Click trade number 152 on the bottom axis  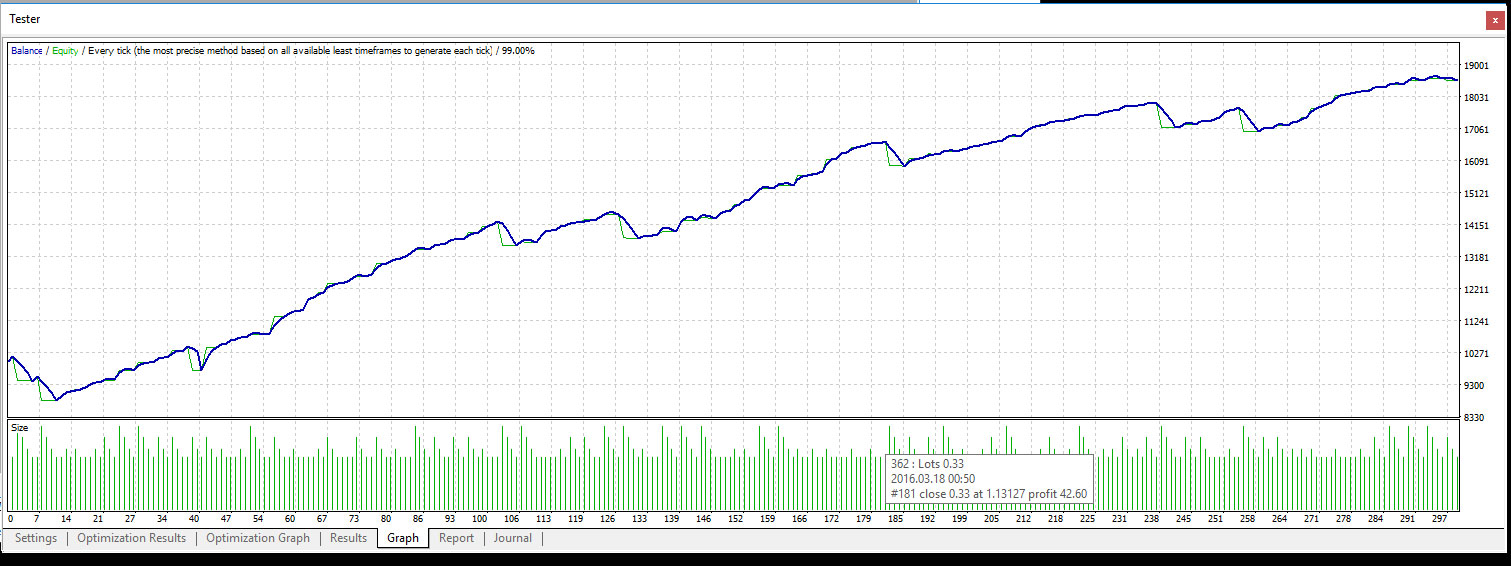click(x=735, y=519)
